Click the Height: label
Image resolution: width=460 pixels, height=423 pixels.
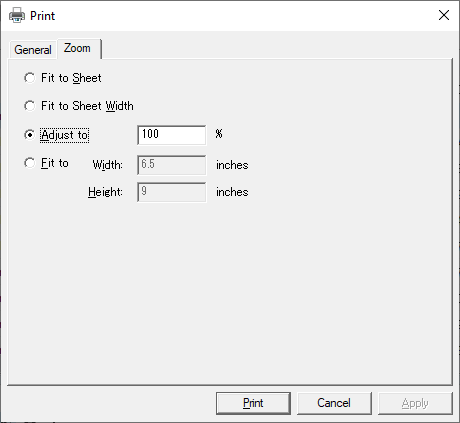click(105, 192)
